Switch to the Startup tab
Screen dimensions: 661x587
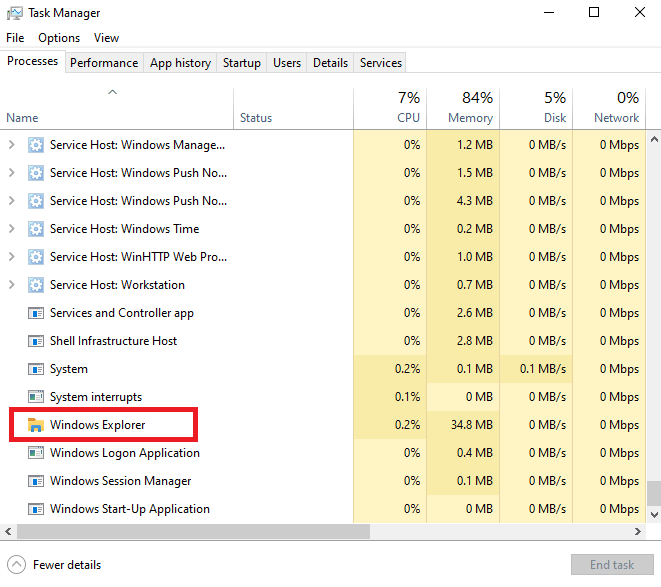[x=242, y=63]
